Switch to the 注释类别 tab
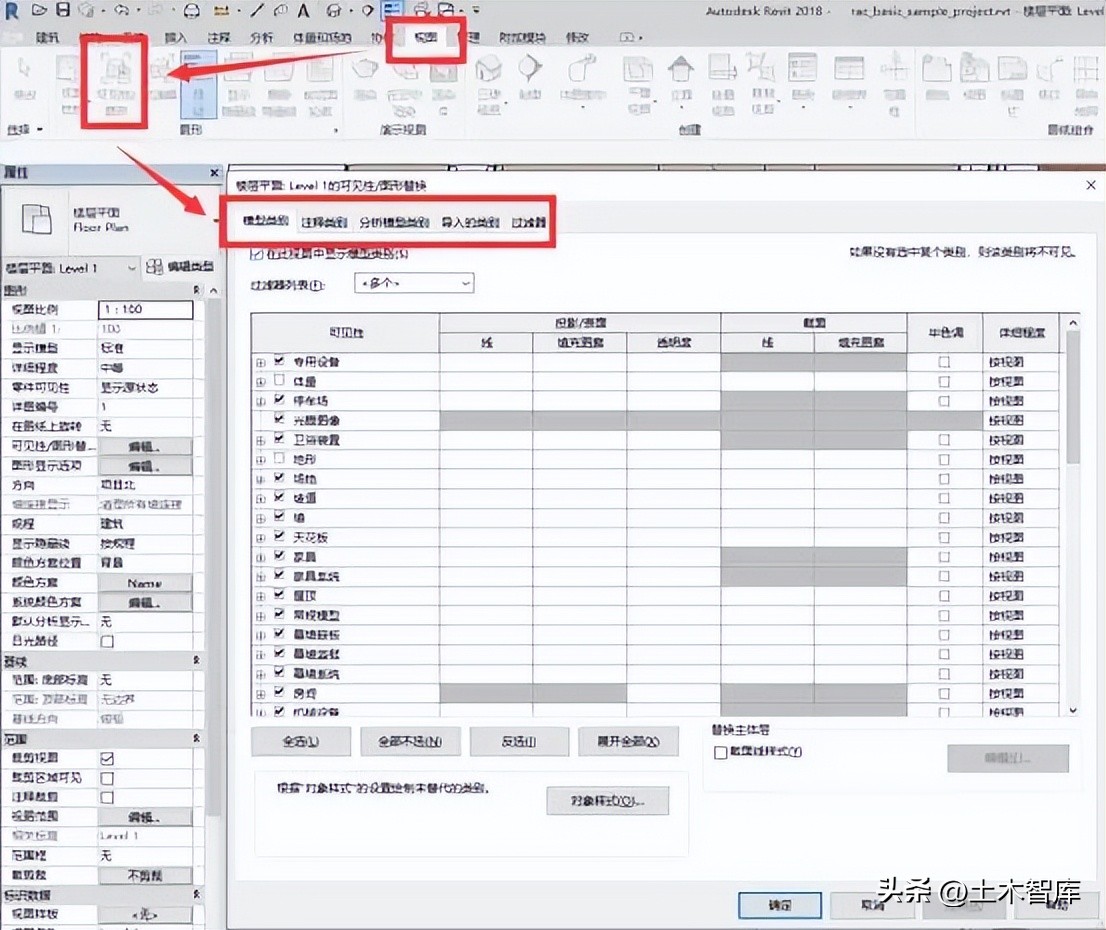 324,222
